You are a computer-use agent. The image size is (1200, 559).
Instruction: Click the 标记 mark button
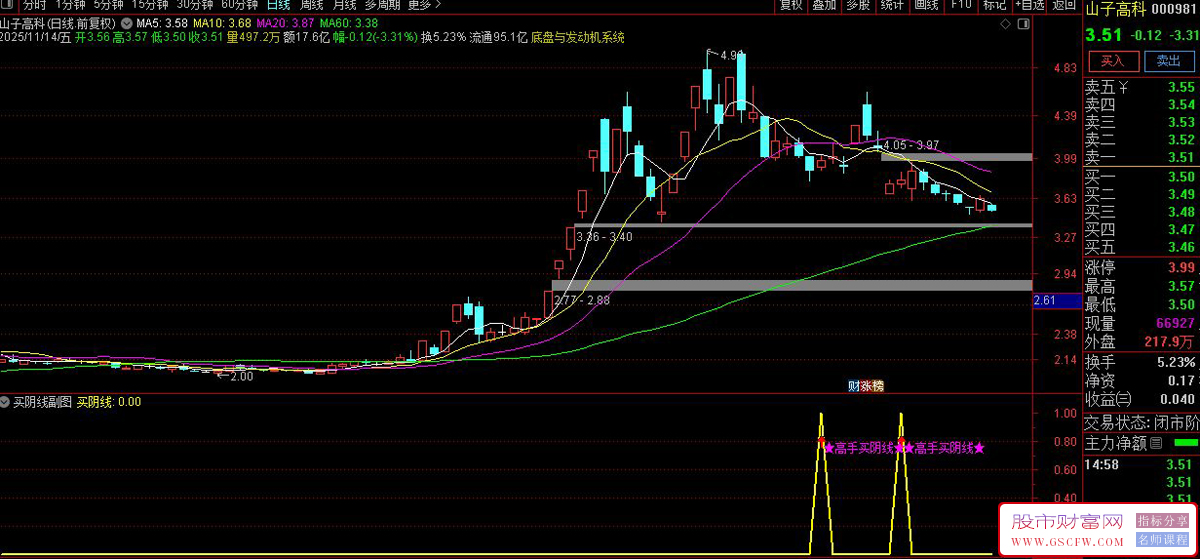click(x=994, y=5)
